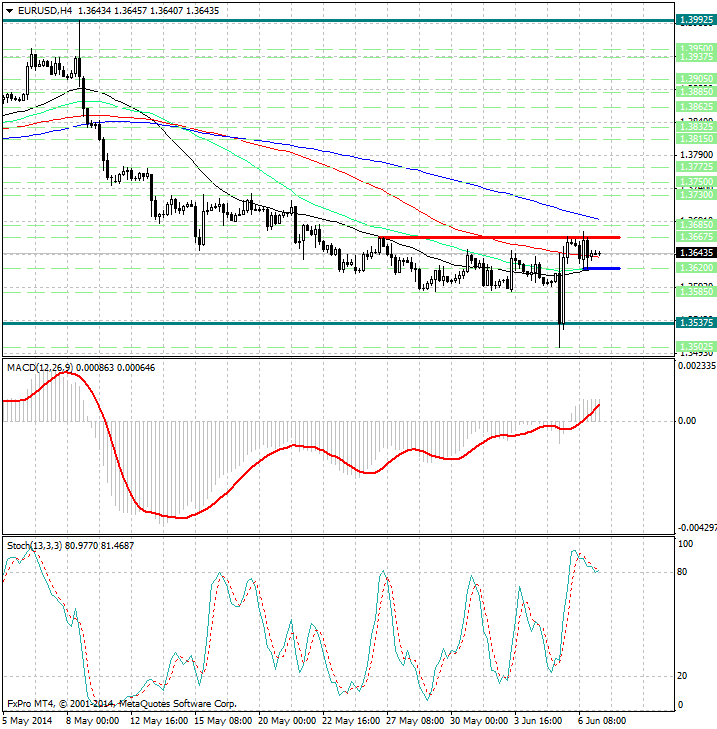This screenshot has height=729, width=717.
Task: Select the 6 Jun 08:00 time axis label
Action: [x=604, y=721]
